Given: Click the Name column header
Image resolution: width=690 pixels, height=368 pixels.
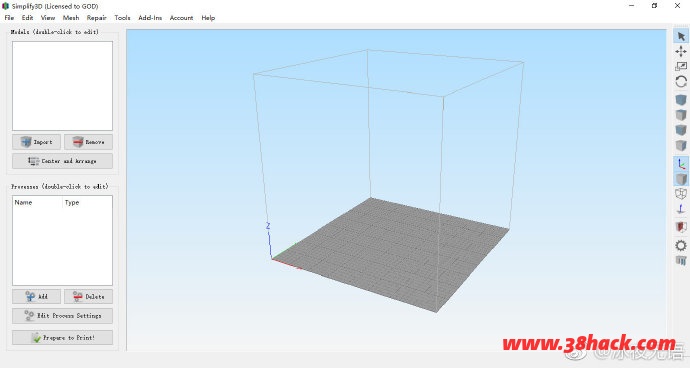Looking at the screenshot, I should pos(24,202).
